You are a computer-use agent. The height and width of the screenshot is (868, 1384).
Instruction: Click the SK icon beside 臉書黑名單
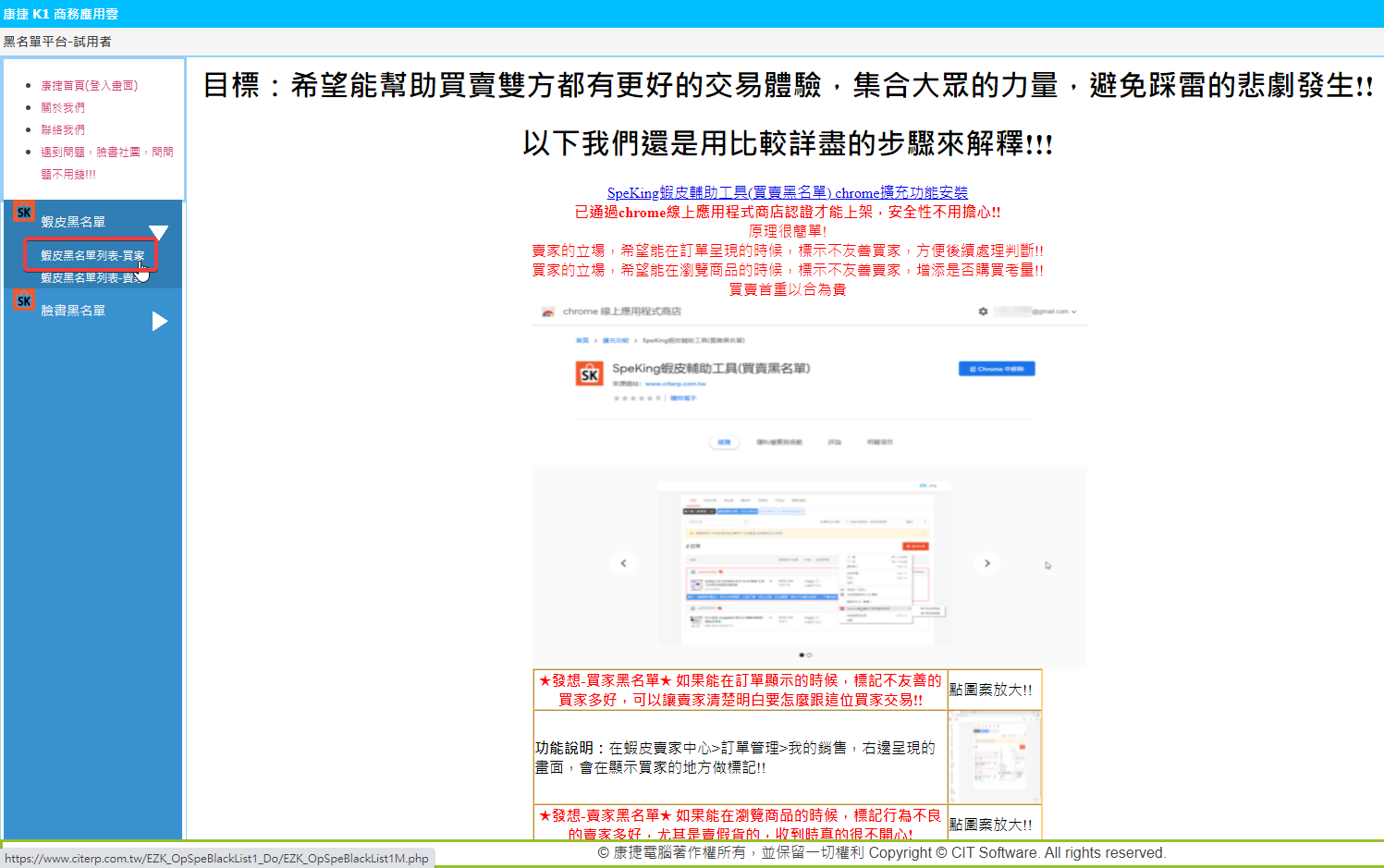coord(24,300)
